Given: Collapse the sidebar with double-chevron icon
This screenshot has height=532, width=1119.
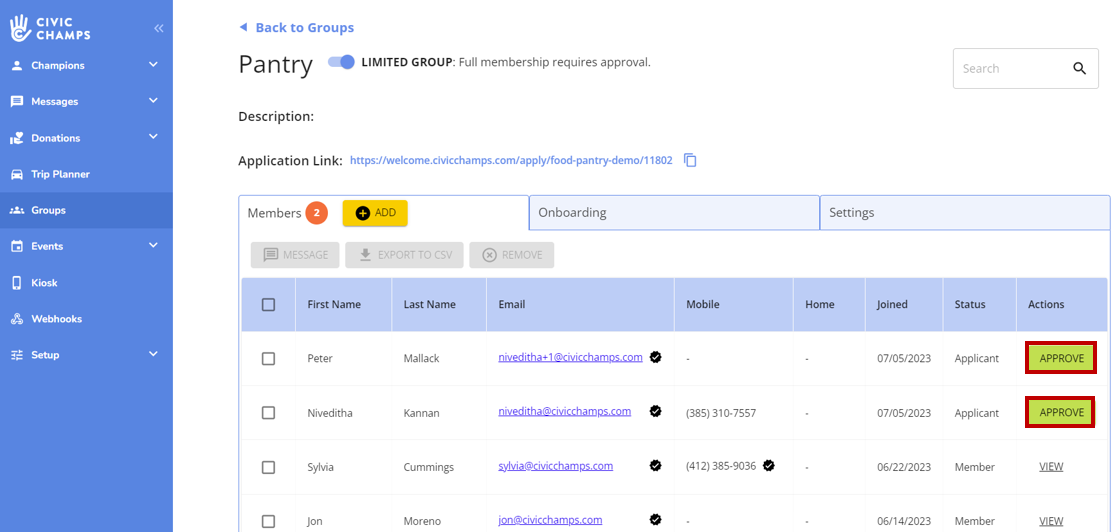Looking at the screenshot, I should pos(158,28).
